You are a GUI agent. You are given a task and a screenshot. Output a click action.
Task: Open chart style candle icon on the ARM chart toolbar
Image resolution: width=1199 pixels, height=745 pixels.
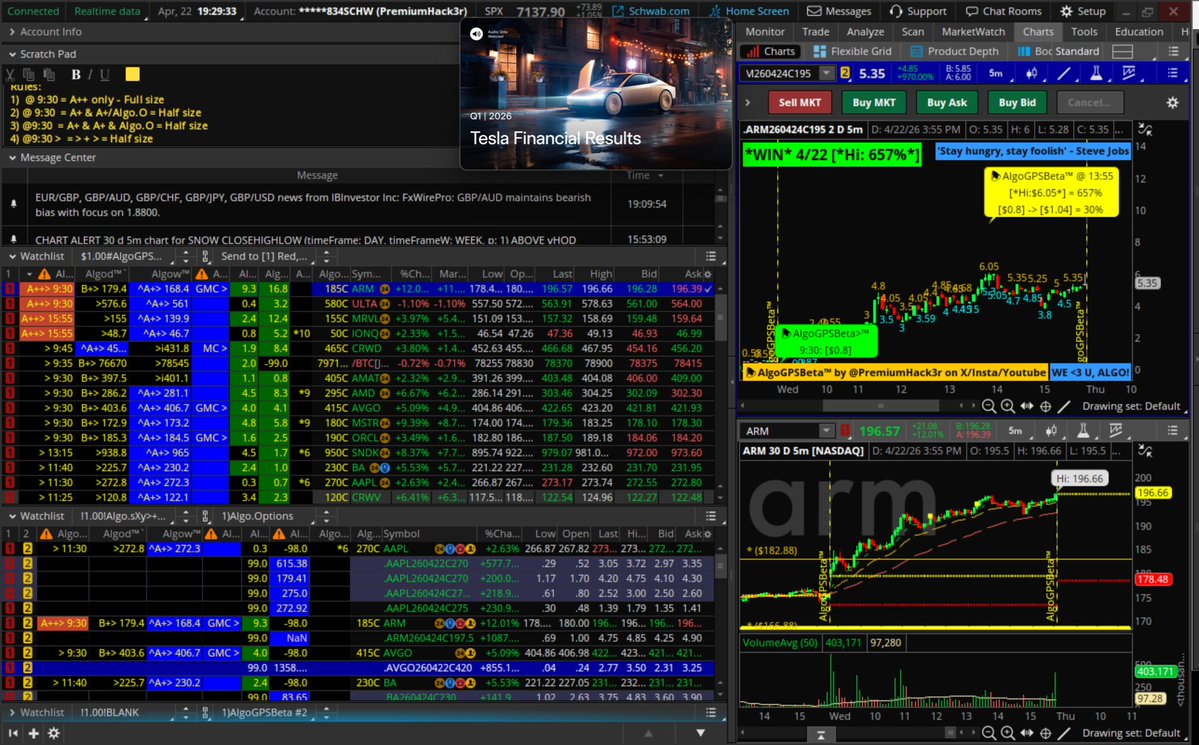1051,431
